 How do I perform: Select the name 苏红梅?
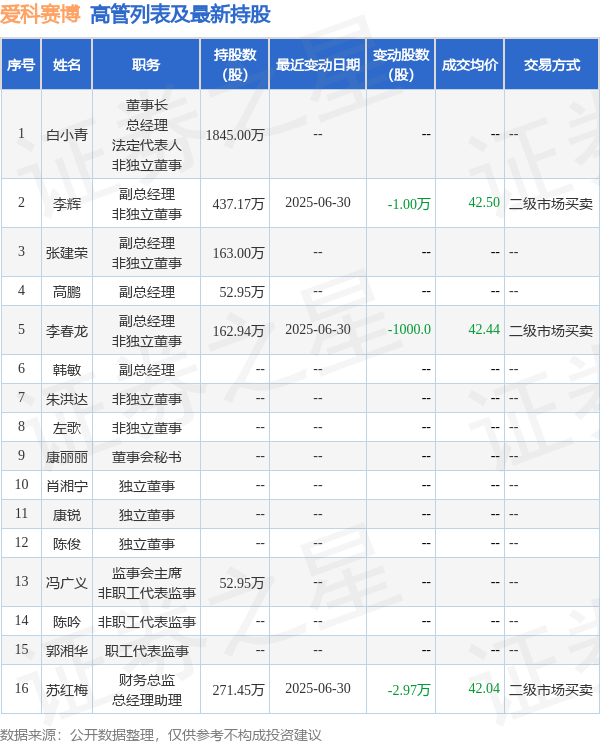[67, 690]
